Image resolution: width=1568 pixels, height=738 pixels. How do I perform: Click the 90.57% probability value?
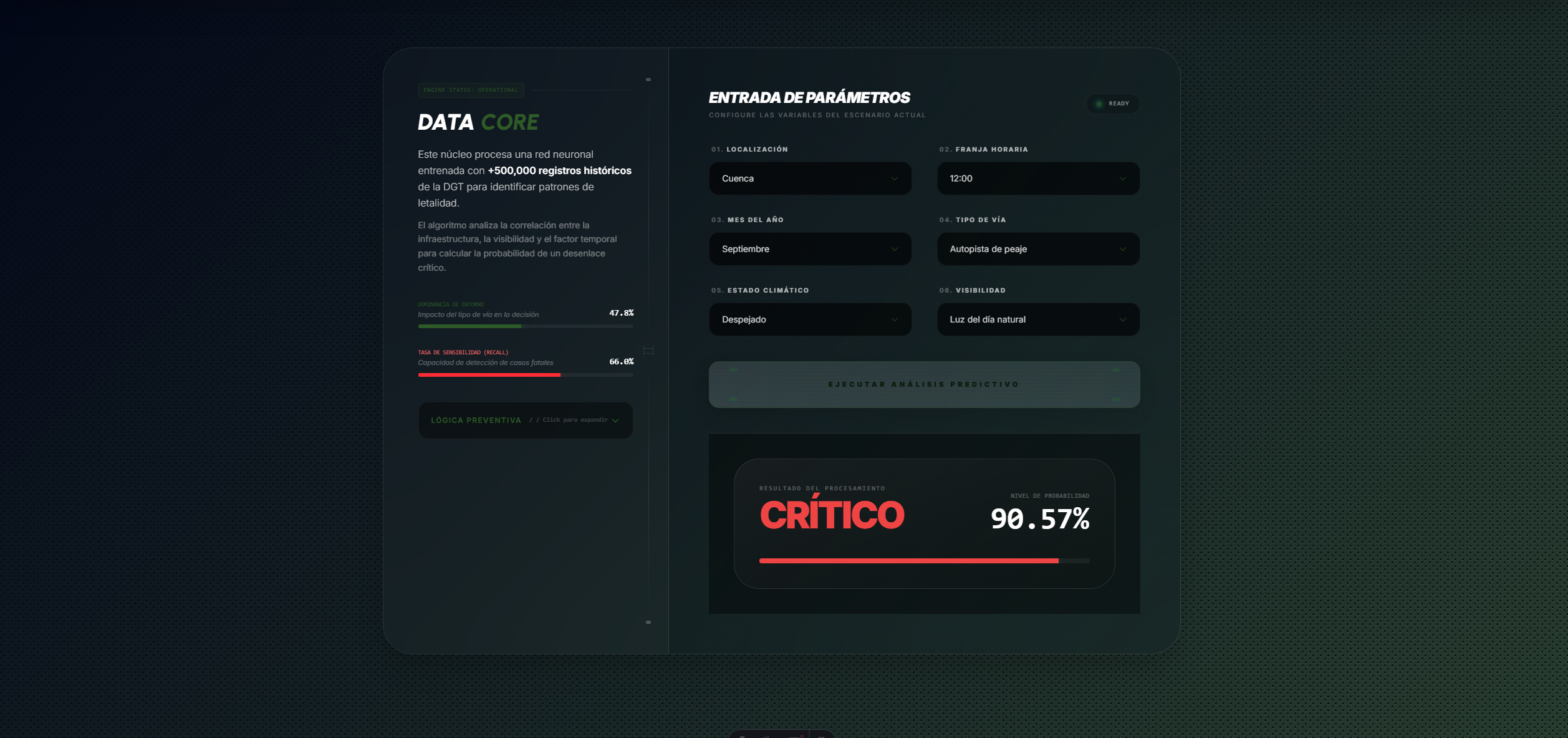pos(1039,519)
